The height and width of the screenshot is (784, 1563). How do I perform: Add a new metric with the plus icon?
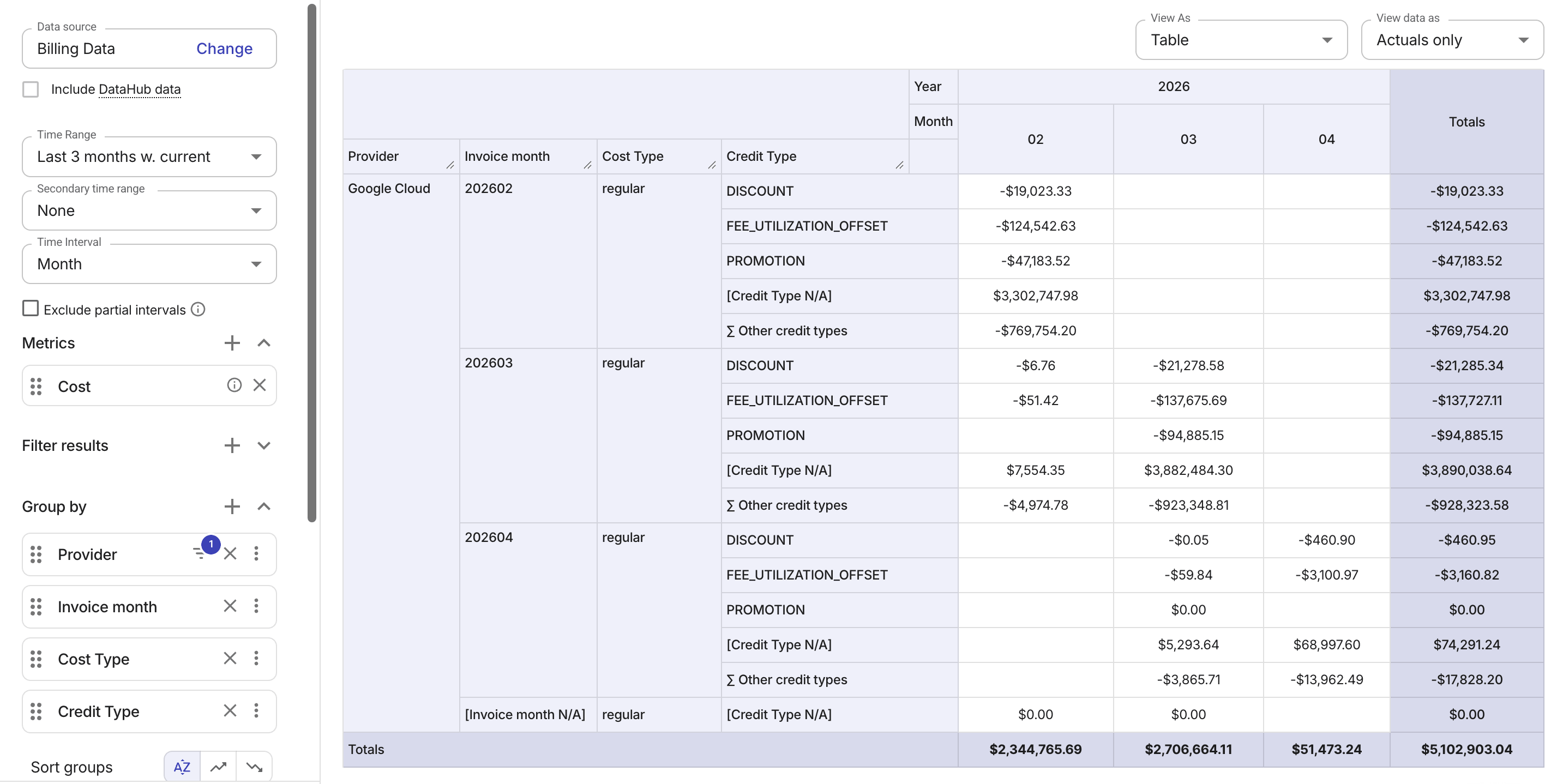pyautogui.click(x=231, y=342)
